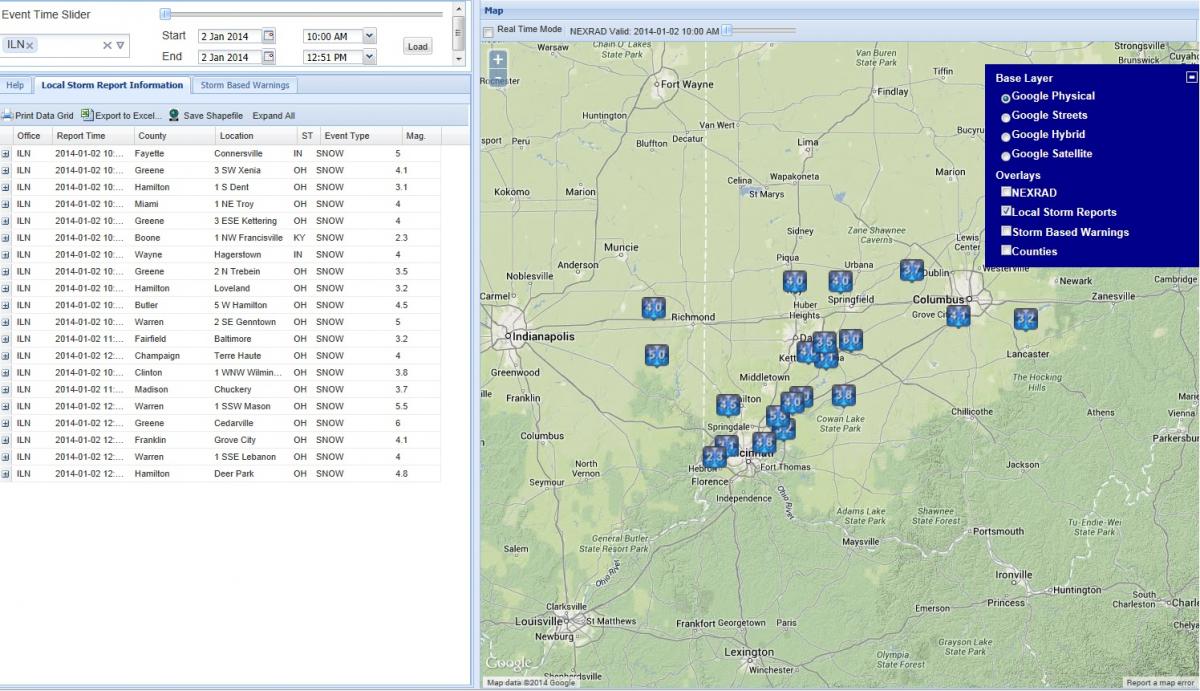Click Export to Excel label
This screenshot has height=691, width=1200.
click(128, 116)
